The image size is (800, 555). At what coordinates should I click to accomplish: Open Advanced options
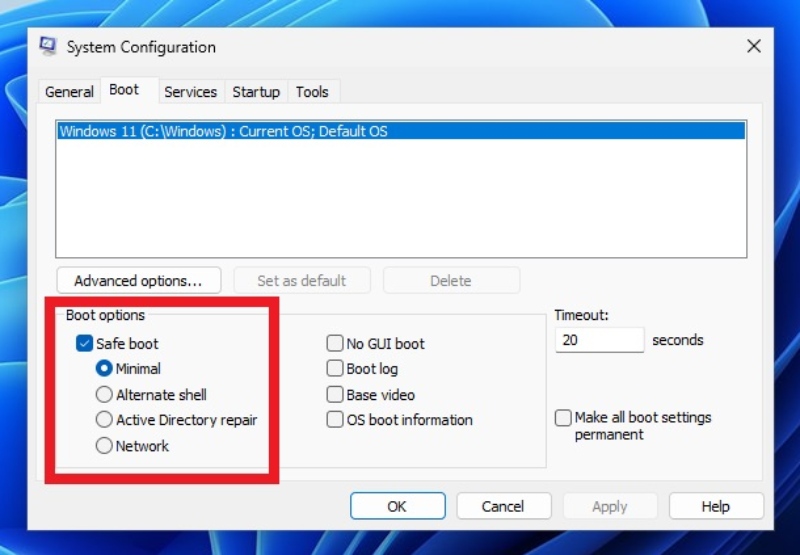138,281
